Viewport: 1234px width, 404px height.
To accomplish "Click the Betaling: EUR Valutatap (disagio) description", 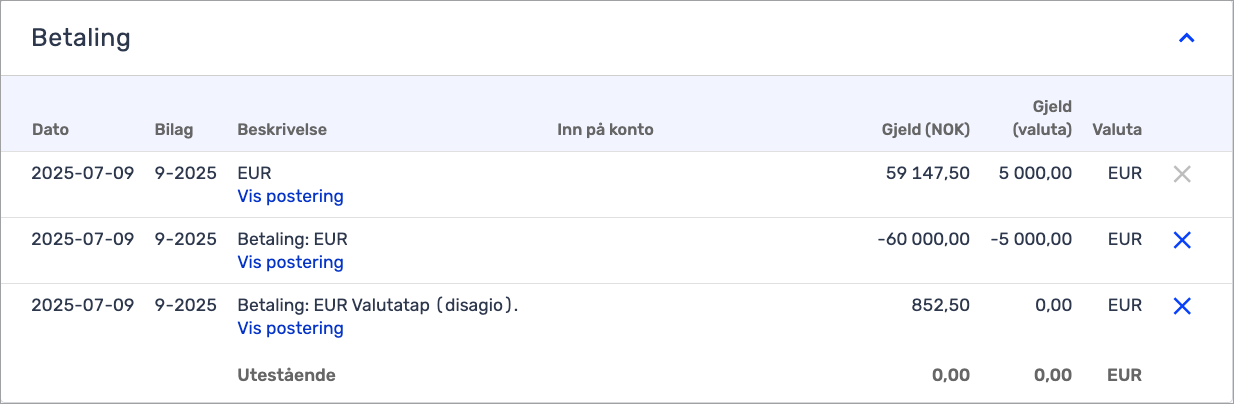I will (x=378, y=306).
